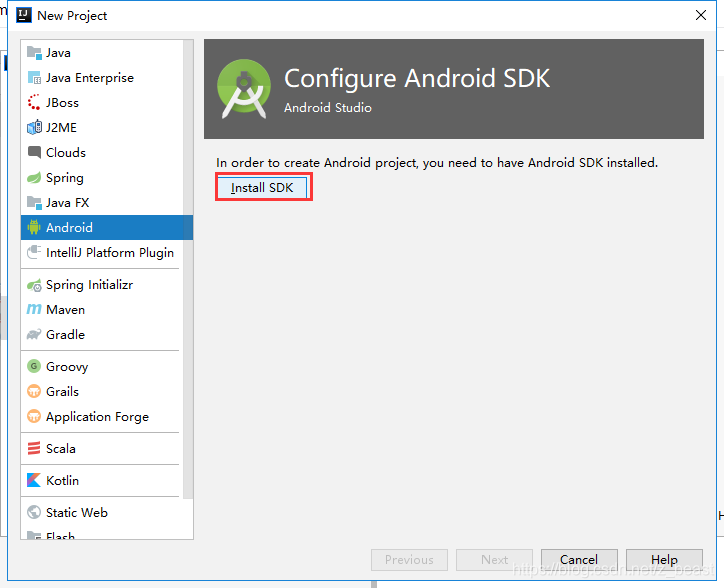Image resolution: width=724 pixels, height=588 pixels.
Task: Click the Static Web globe icon
Action: pyautogui.click(x=34, y=512)
